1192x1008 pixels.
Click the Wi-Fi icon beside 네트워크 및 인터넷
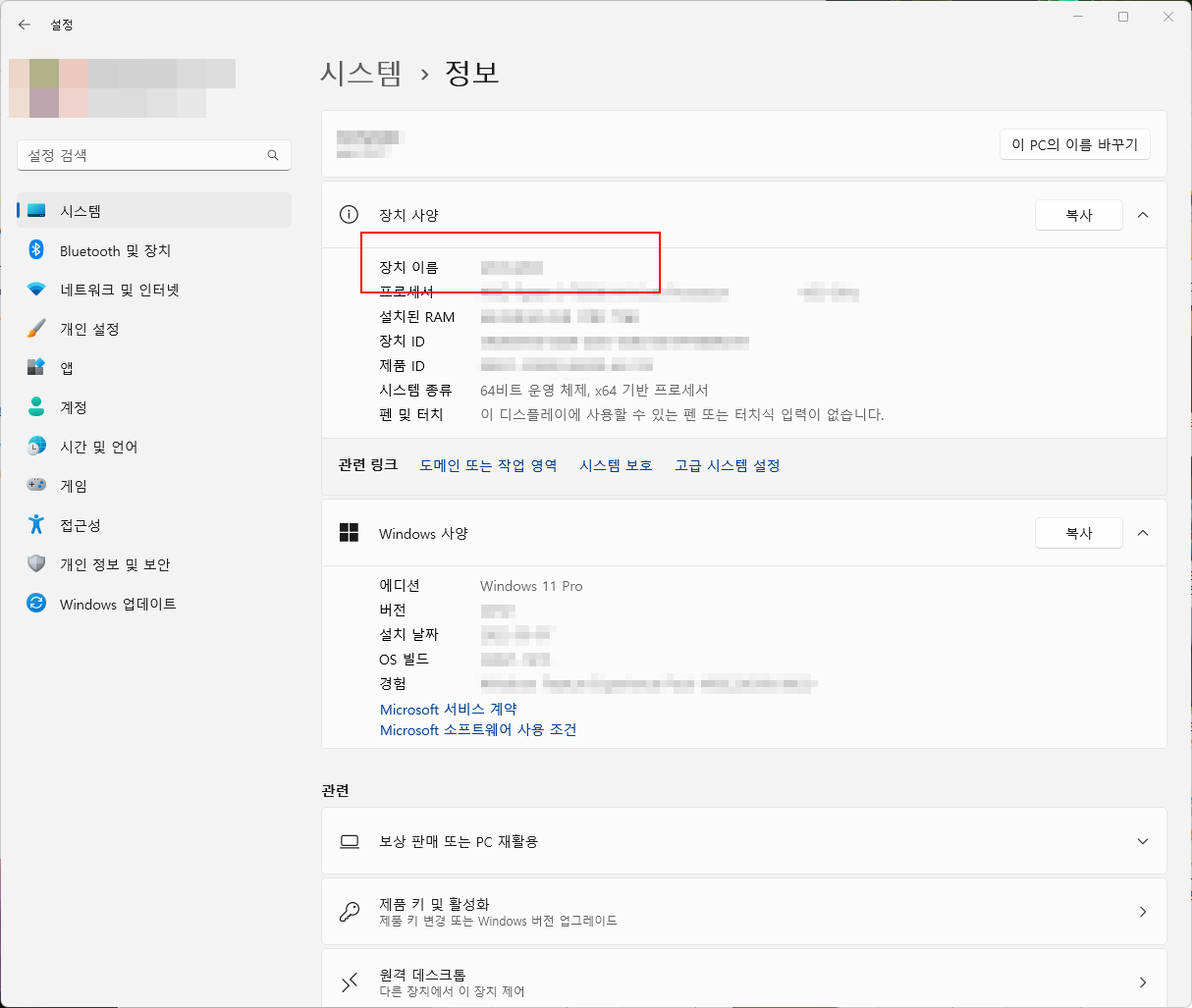pos(36,290)
